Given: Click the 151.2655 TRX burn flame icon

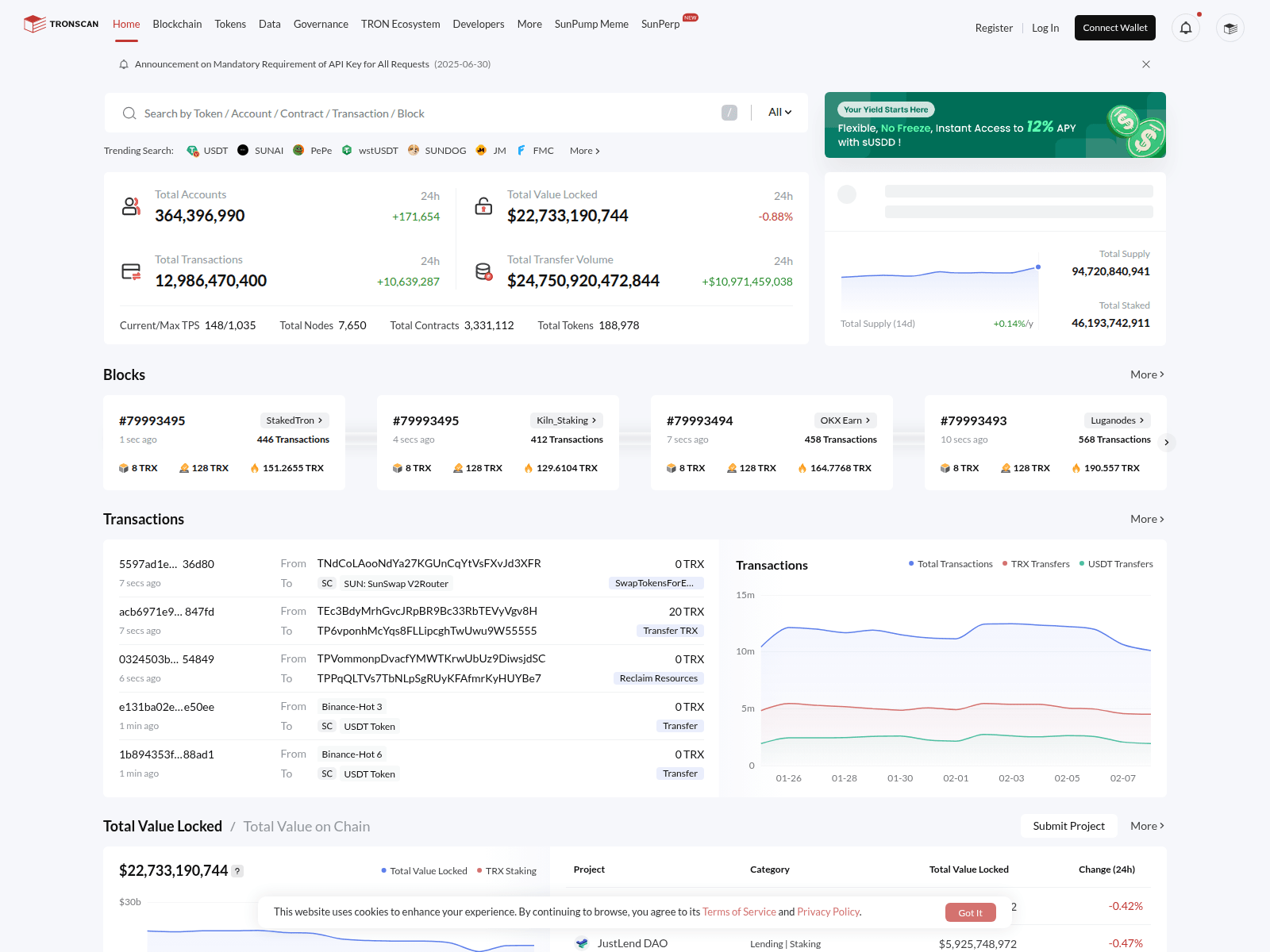Looking at the screenshot, I should coord(255,468).
